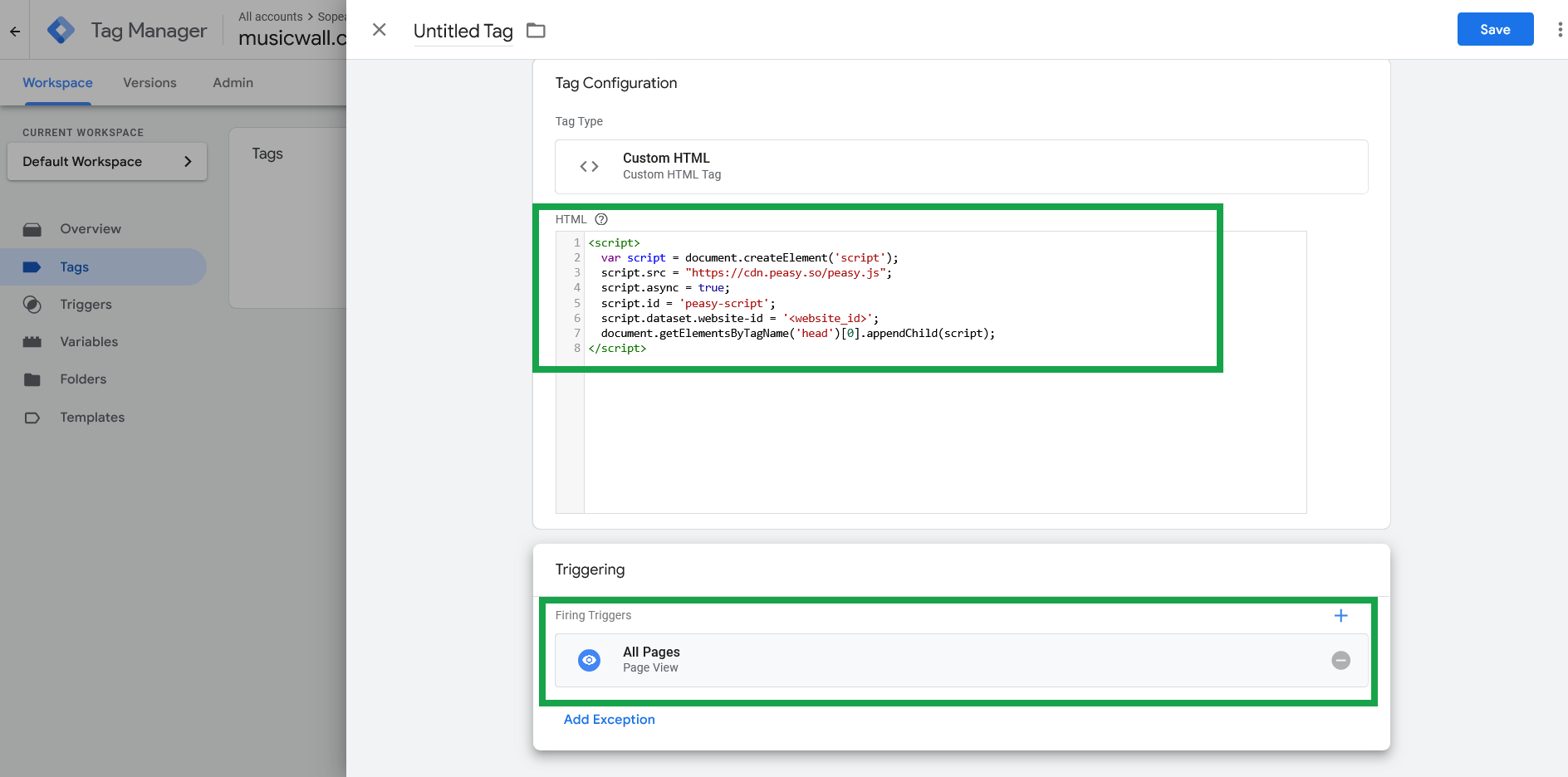1568x777 pixels.
Task: Add a new firing trigger with the plus
Action: click(x=1341, y=615)
